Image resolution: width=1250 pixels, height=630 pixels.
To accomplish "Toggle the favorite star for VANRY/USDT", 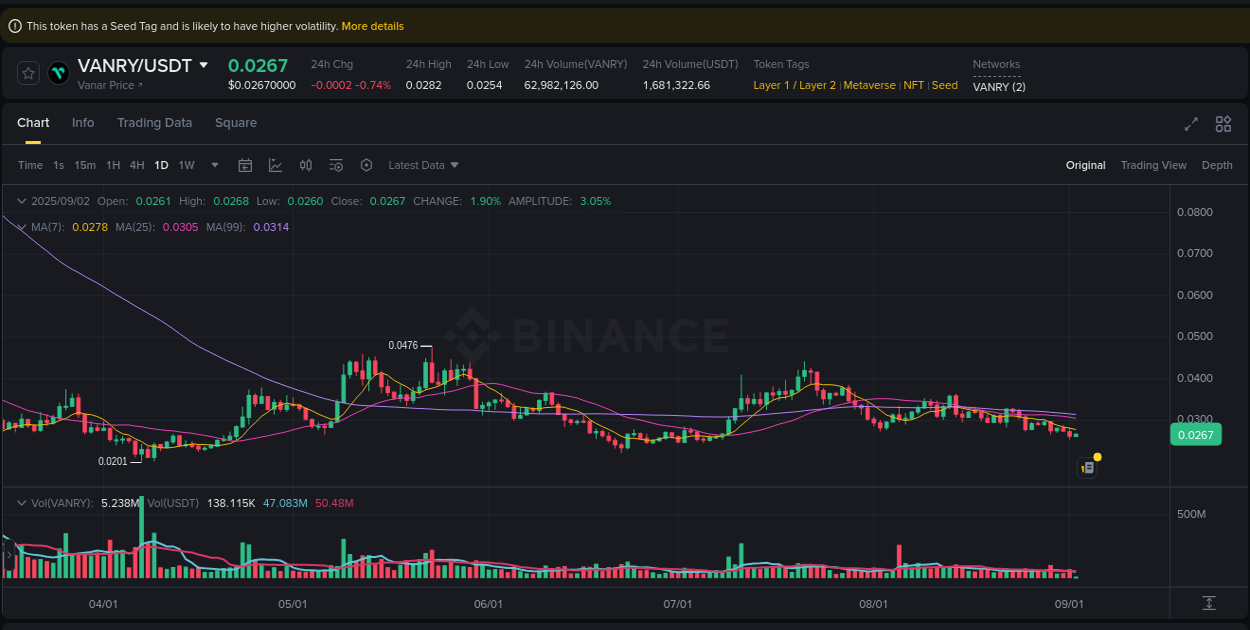I will 27,73.
